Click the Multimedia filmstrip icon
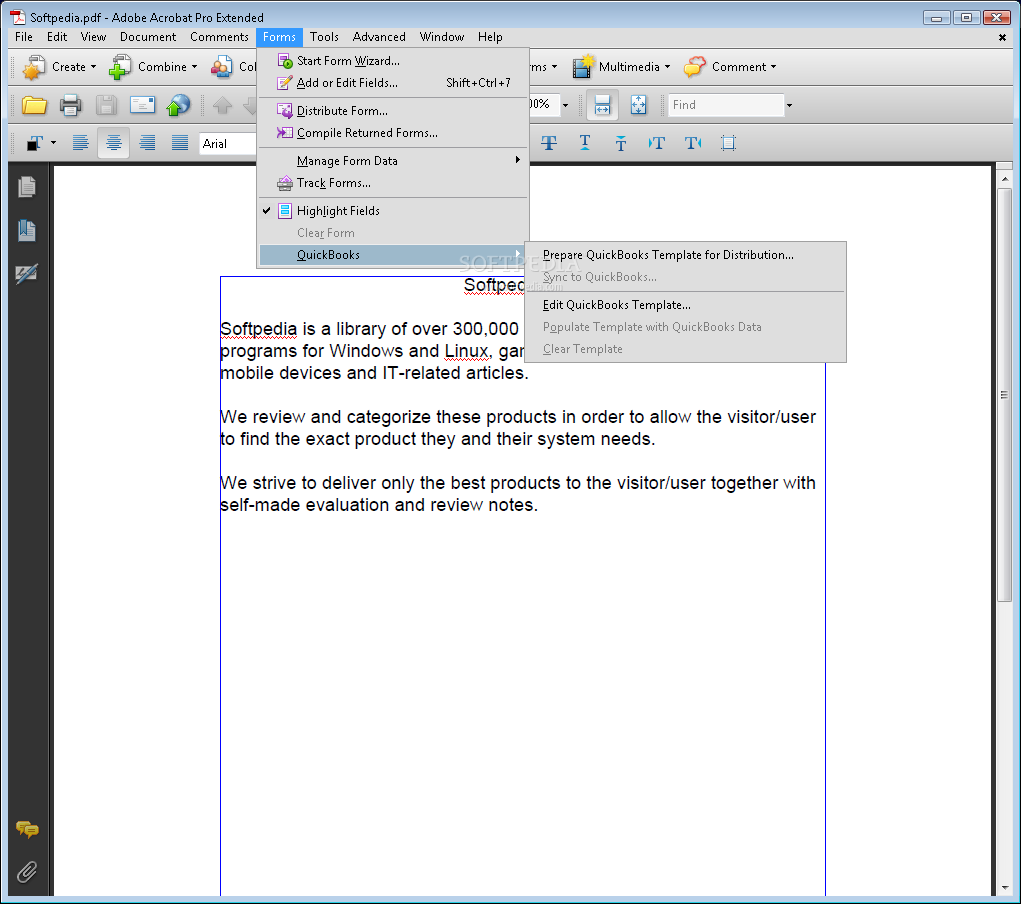 coord(583,66)
